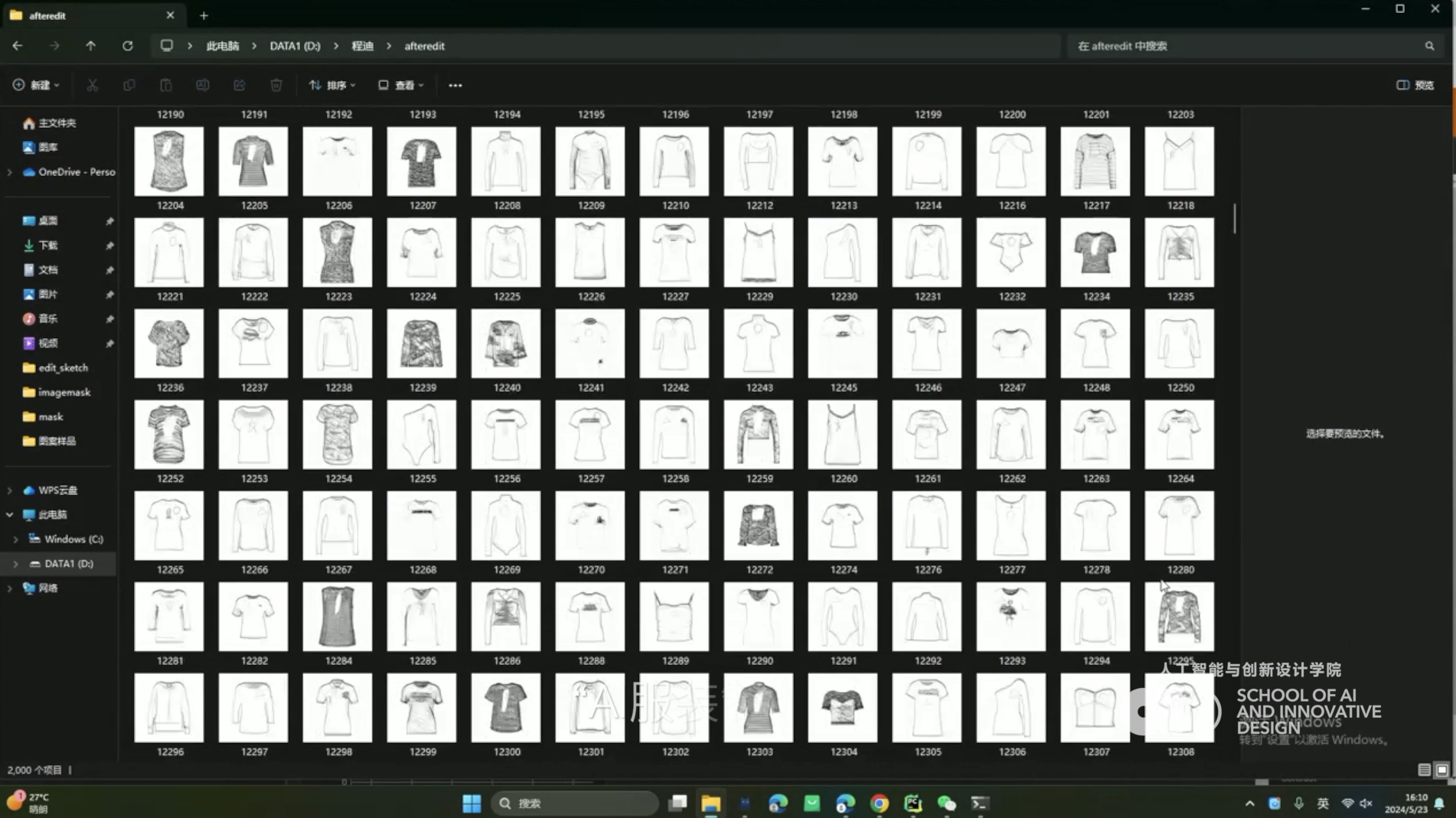Select thumbnail image 12259
This screenshot has width=1456, height=818.
click(758, 435)
